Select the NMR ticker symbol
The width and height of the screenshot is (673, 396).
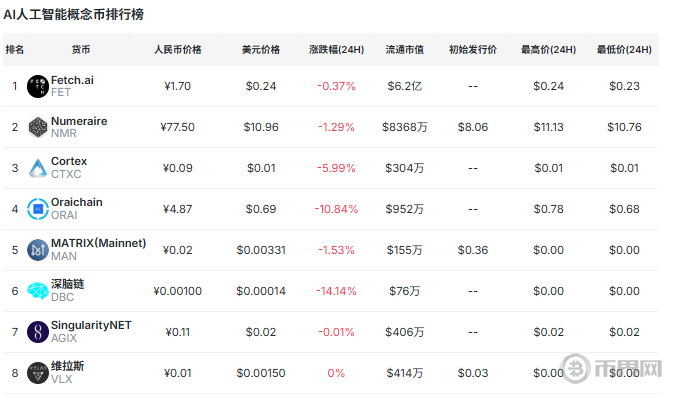tap(64, 133)
